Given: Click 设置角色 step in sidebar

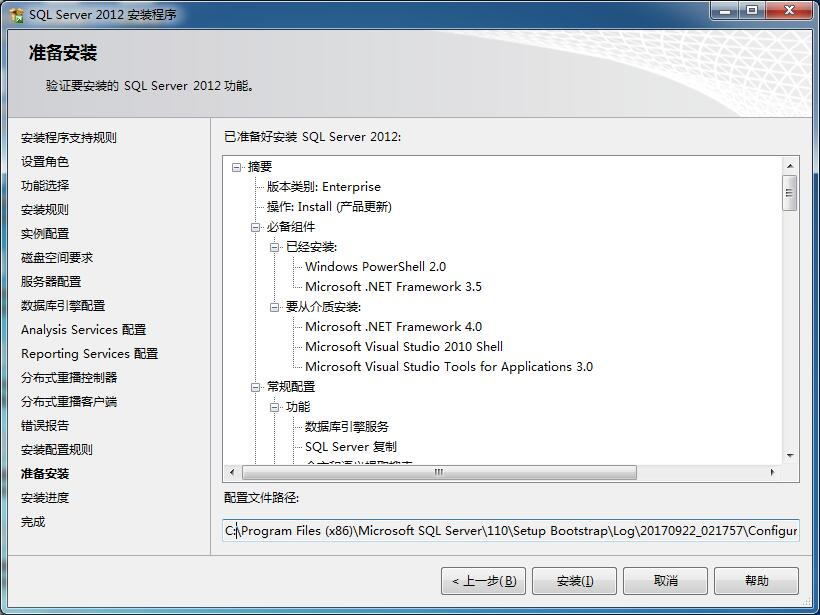Looking at the screenshot, I should click(45, 162).
